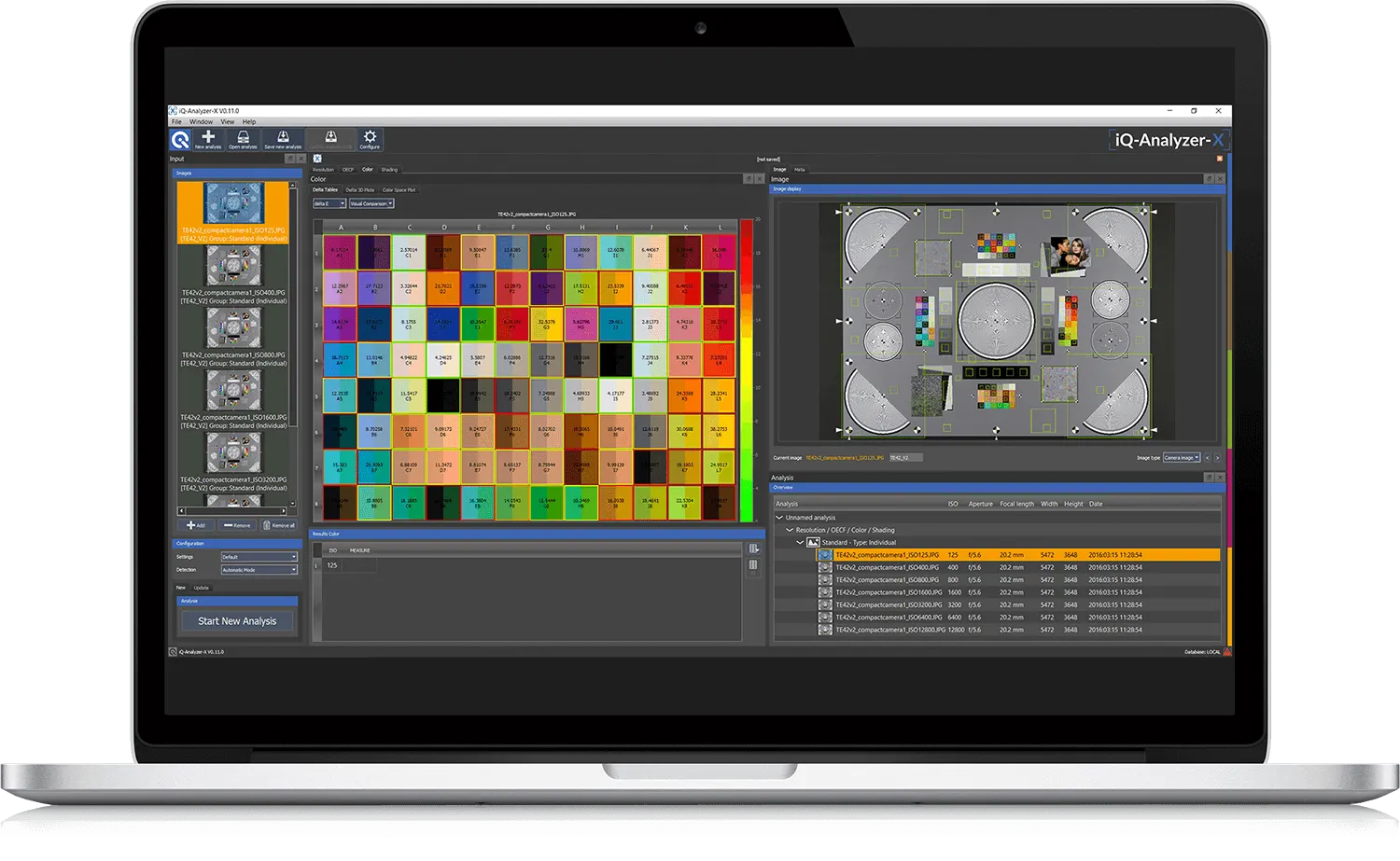Undock the Color panel
Viewport: 1400px width, 861px height.
749,178
